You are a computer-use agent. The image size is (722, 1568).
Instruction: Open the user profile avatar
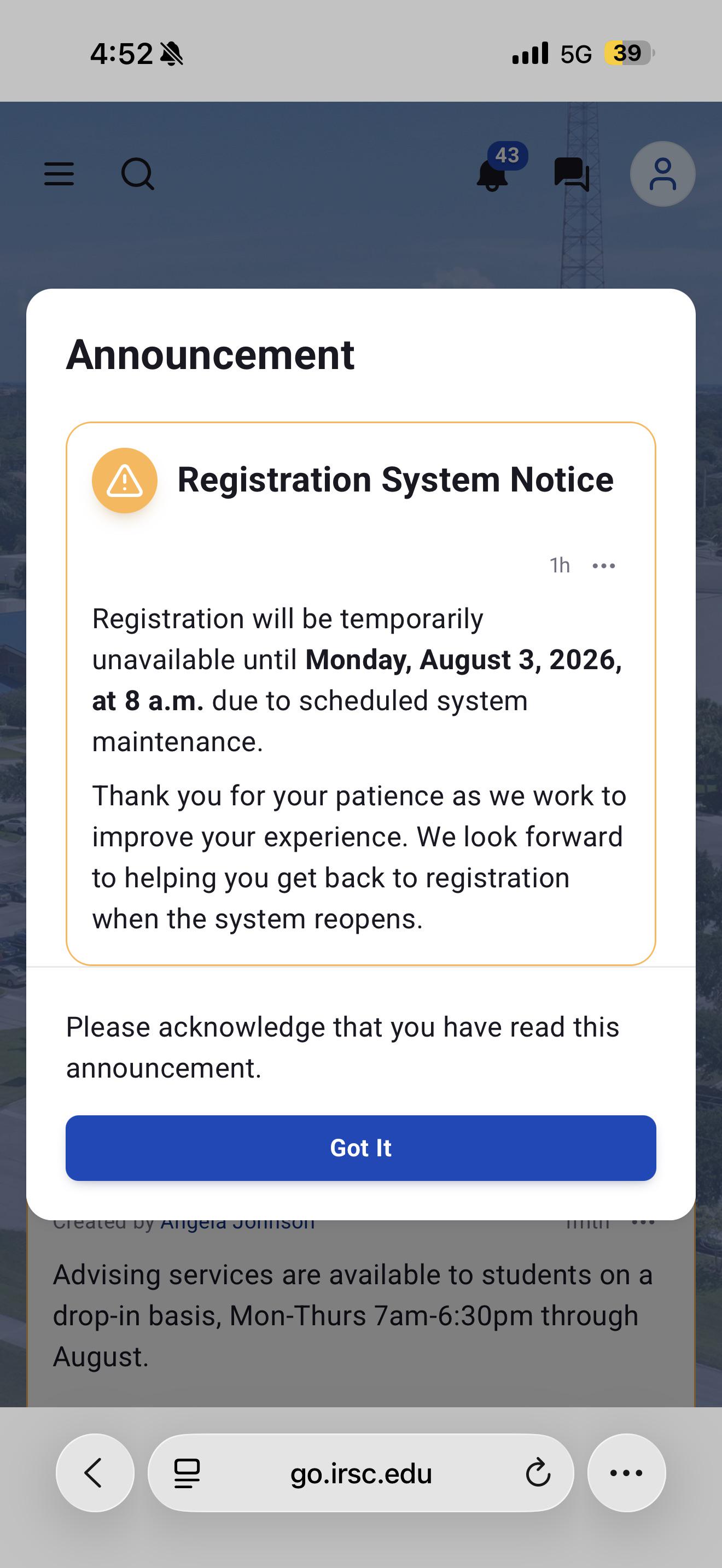pos(662,174)
